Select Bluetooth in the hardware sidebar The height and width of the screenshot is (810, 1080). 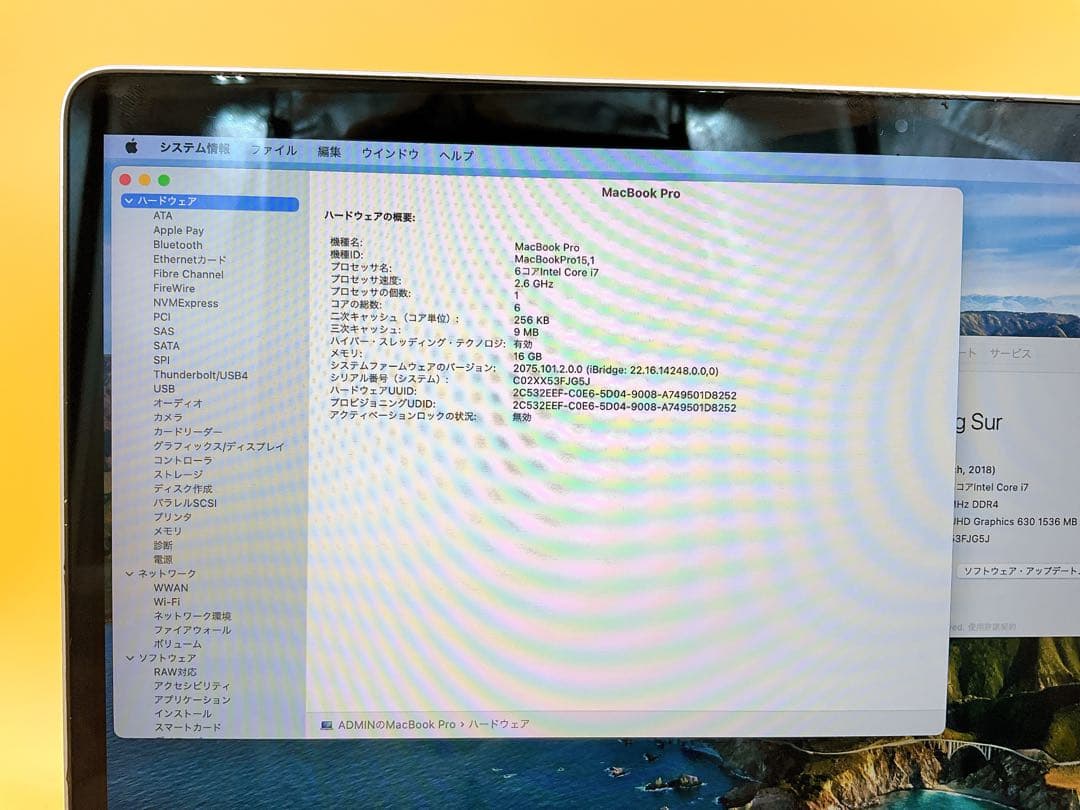coord(175,244)
